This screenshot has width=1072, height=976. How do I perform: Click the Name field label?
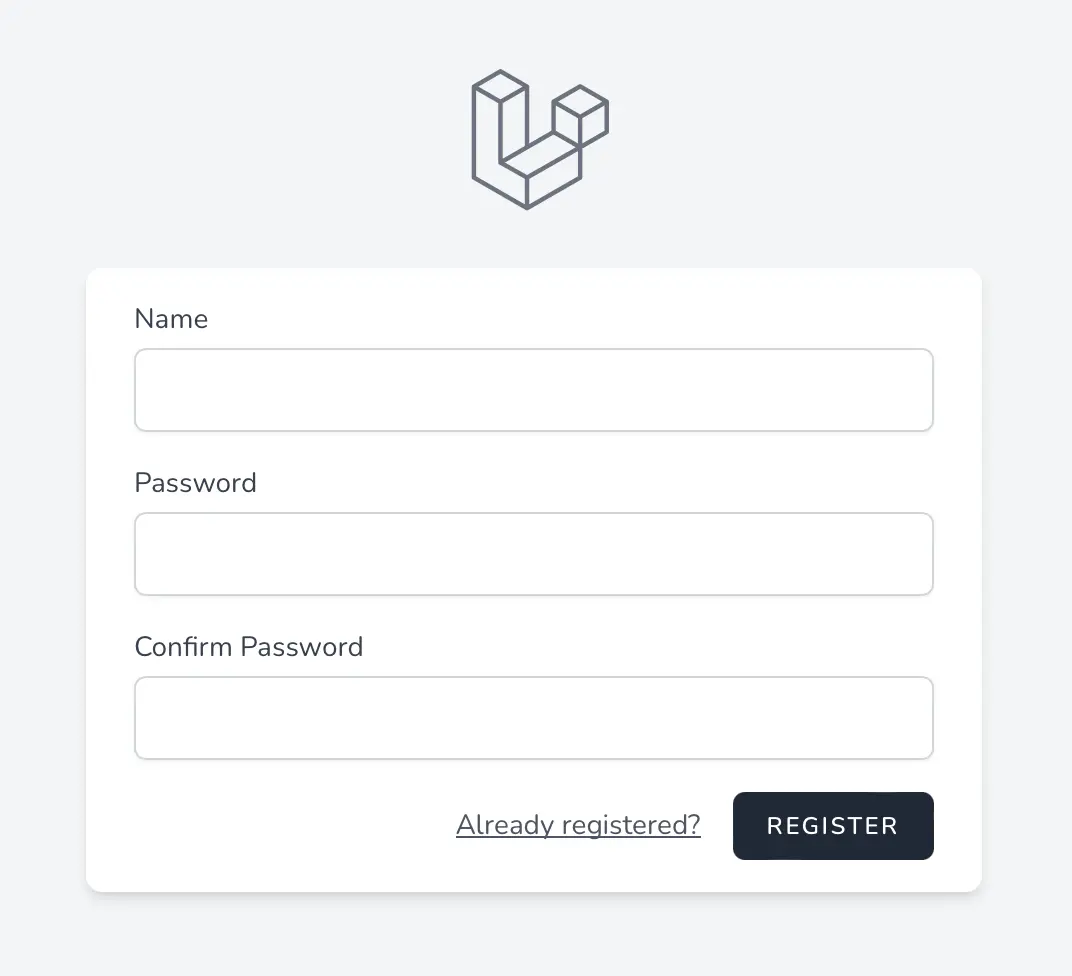pos(171,319)
